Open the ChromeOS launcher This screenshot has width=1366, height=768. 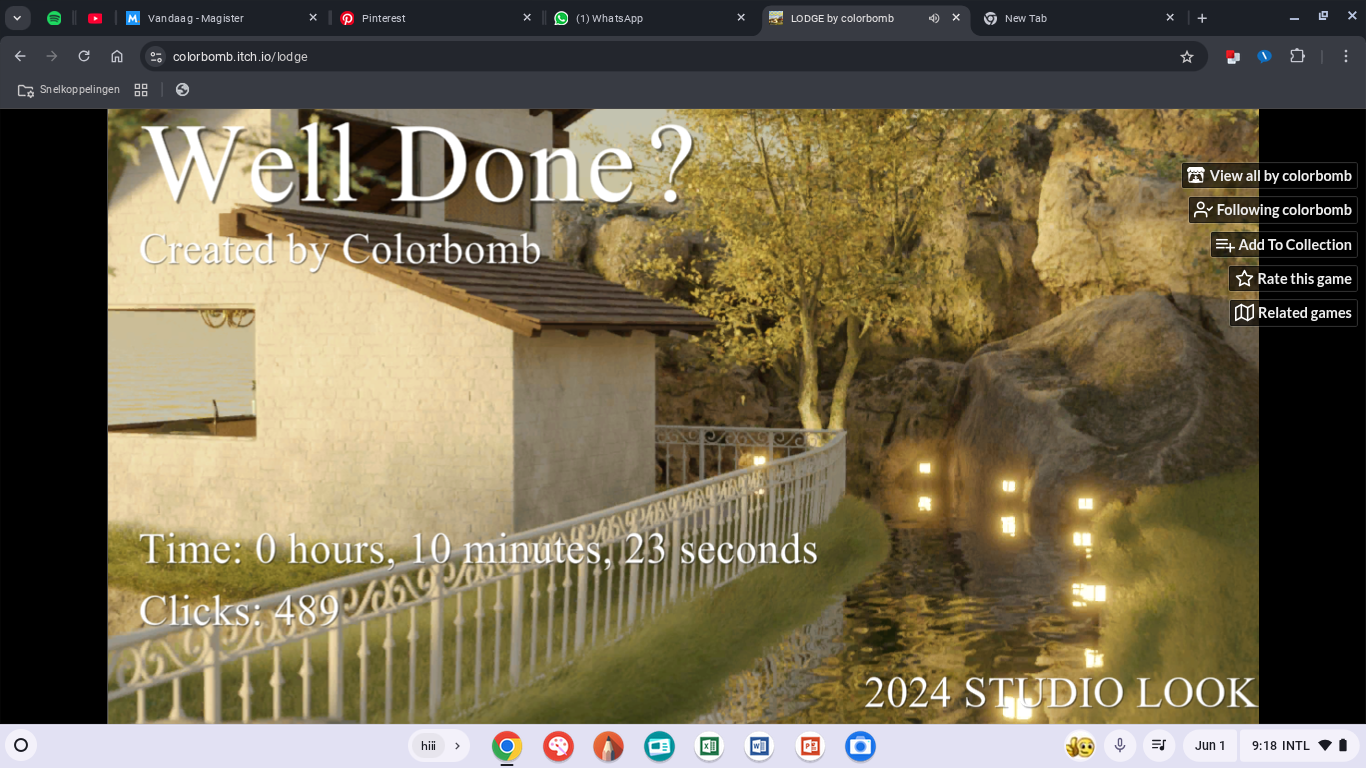tap(21, 746)
